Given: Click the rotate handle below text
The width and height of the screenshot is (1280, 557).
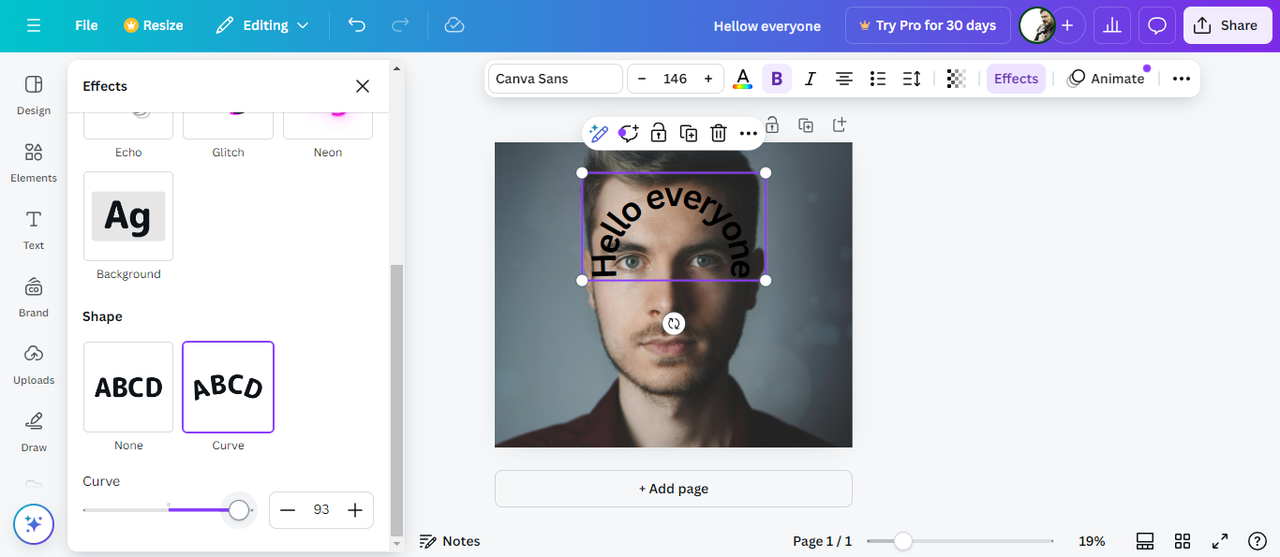Looking at the screenshot, I should click(x=674, y=323).
